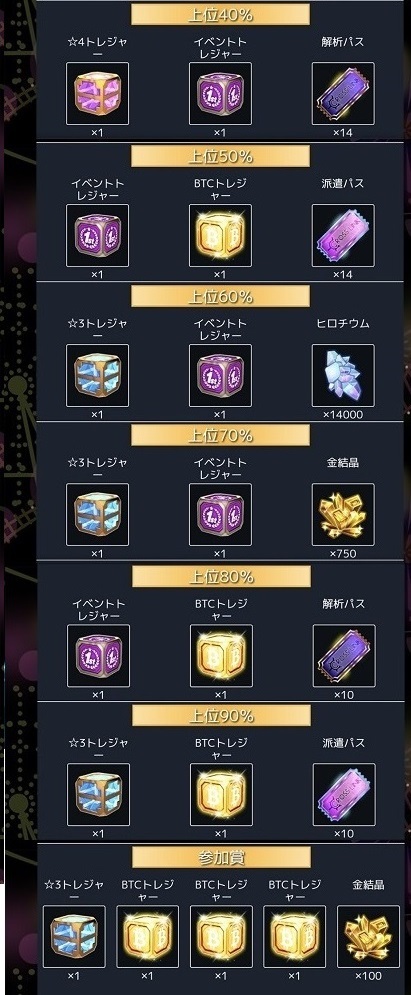Image resolution: width=411 pixels, height=995 pixels.
Task: Click the 上位40% rank header
Action: [220, 15]
